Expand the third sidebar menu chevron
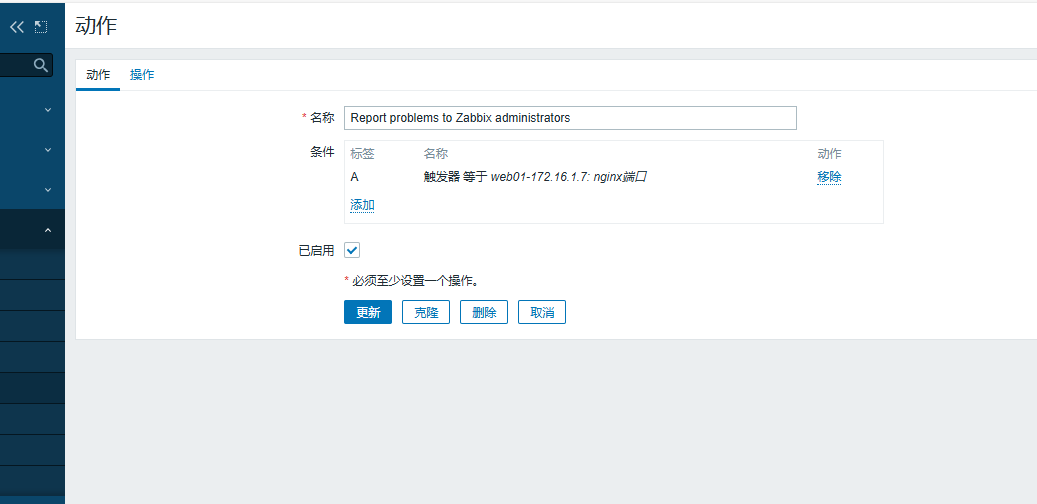 pos(48,190)
